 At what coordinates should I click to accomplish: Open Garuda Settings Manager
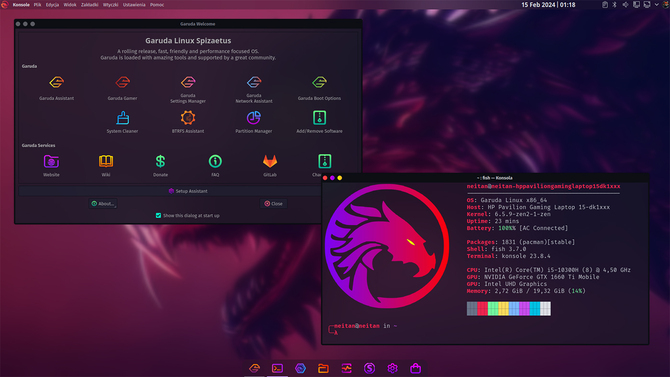[188, 89]
